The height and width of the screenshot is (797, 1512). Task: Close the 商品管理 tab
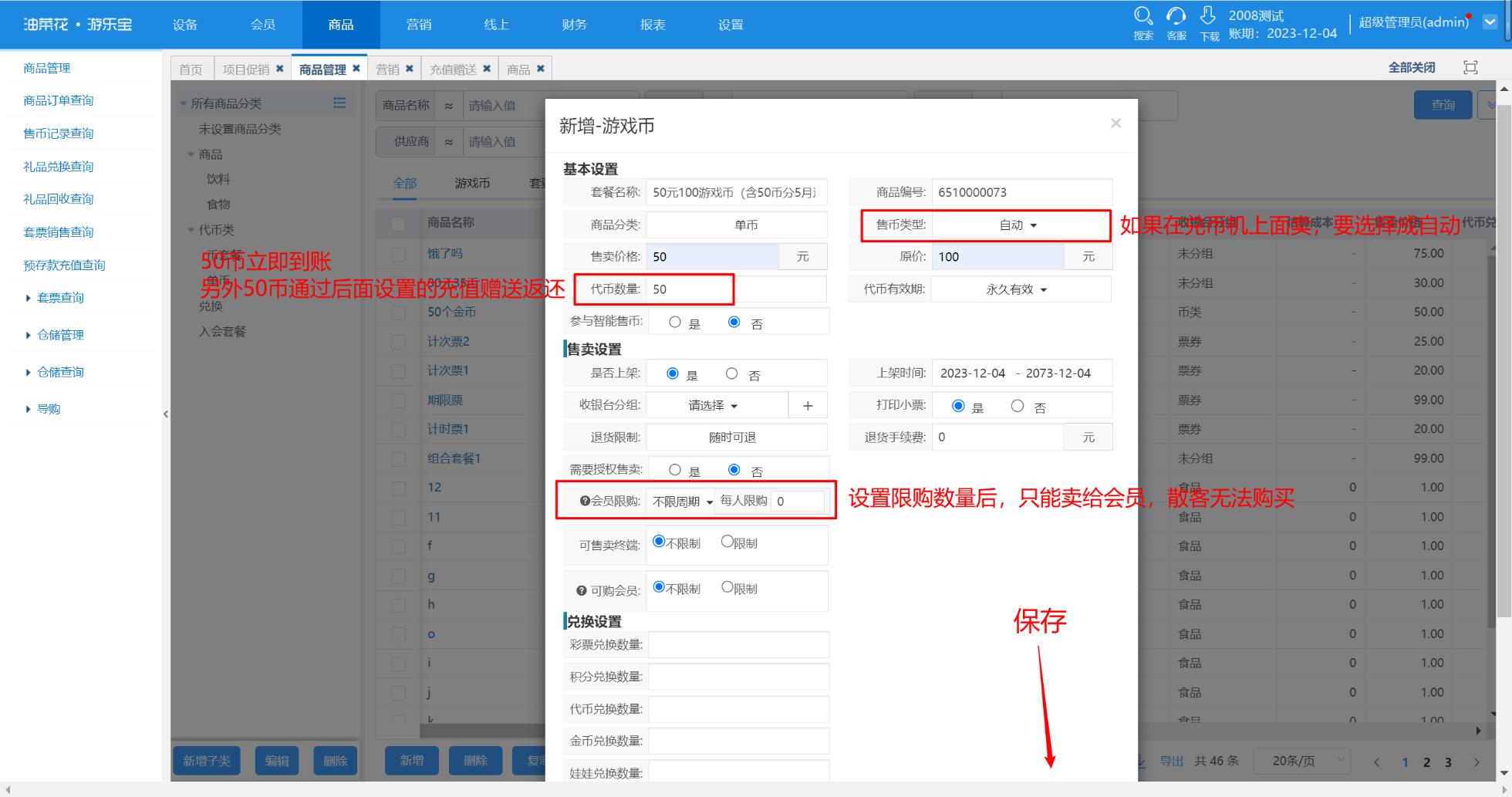pos(356,69)
